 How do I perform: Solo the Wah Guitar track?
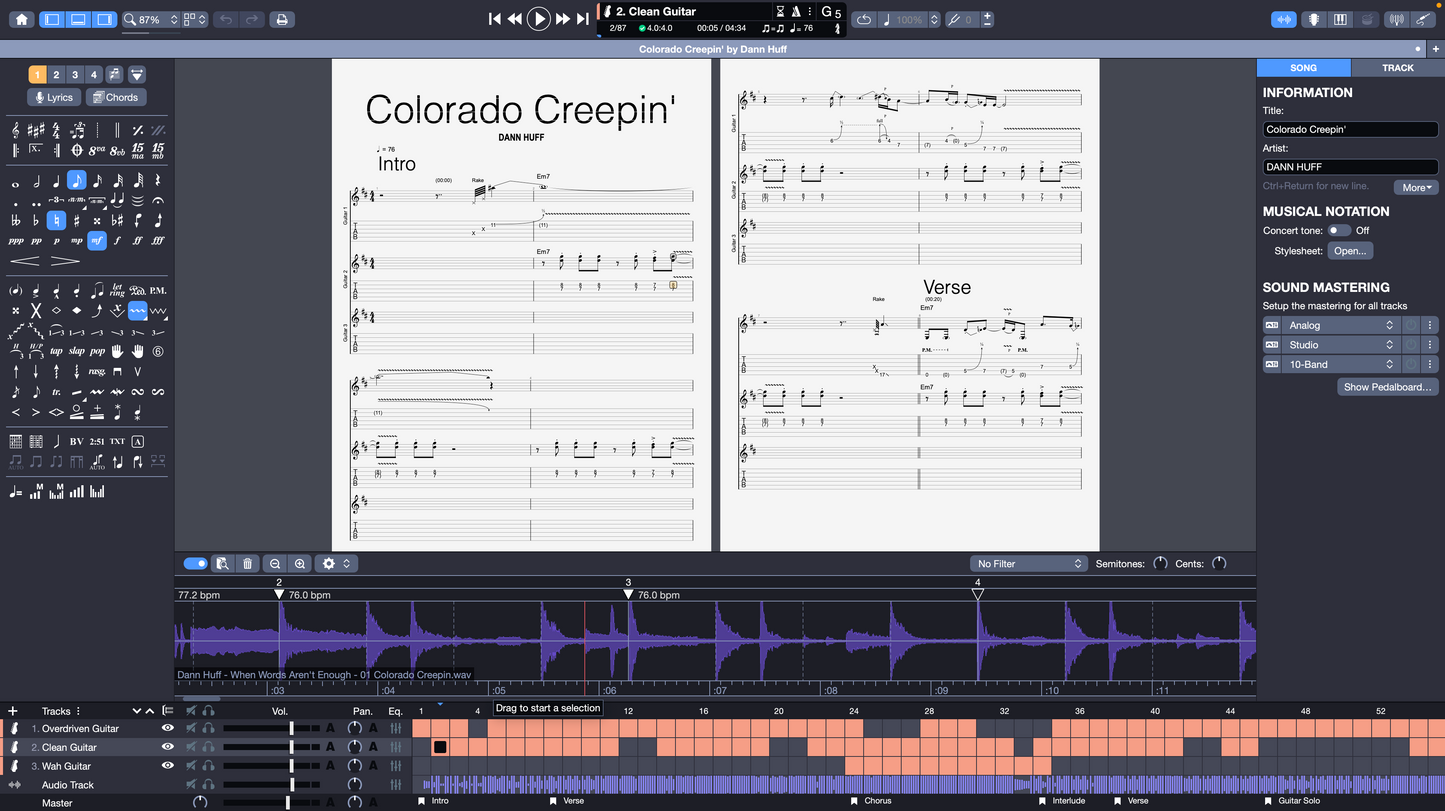(207, 766)
